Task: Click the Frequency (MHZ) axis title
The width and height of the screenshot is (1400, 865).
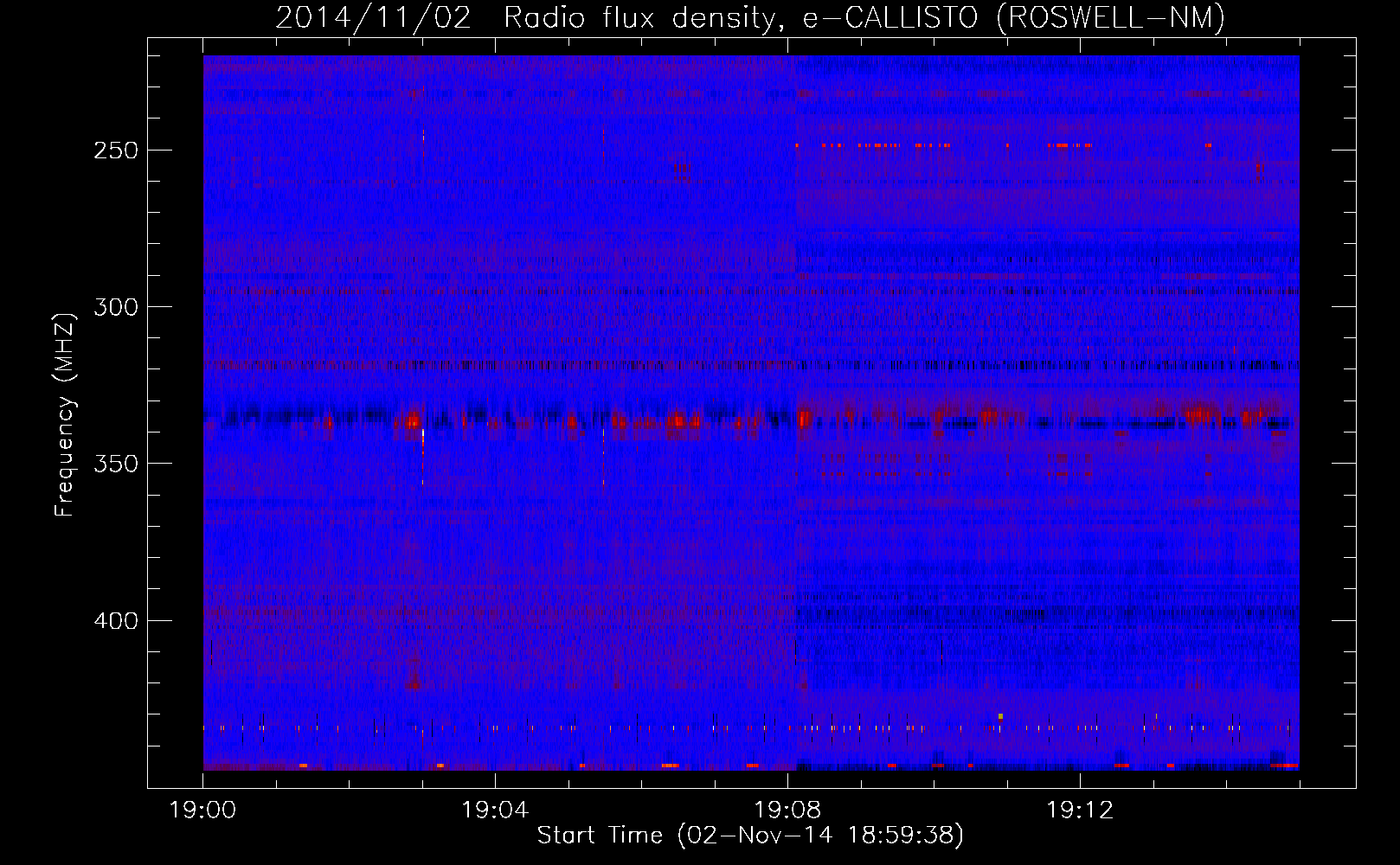Action: (65, 414)
